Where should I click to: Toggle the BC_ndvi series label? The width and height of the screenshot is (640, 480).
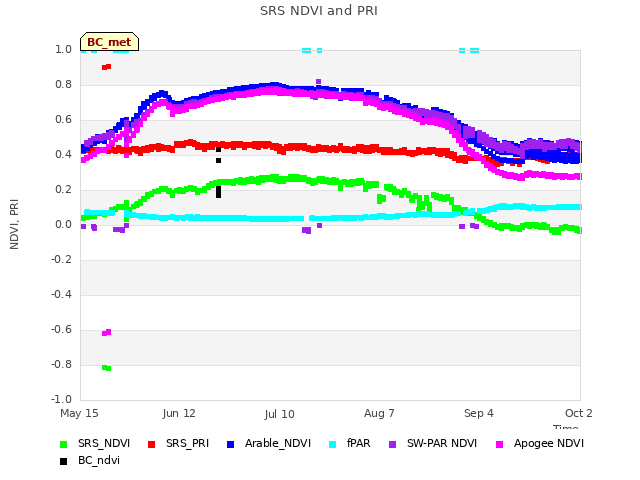99,461
